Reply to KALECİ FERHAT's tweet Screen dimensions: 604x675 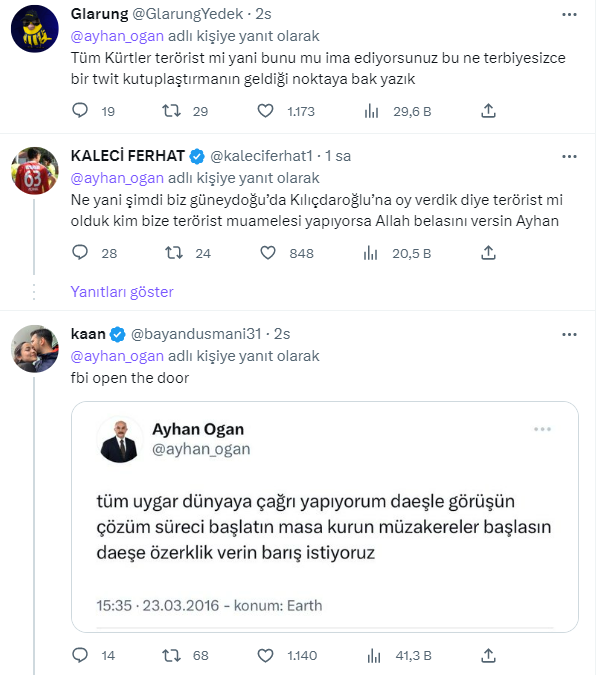[x=82, y=254]
